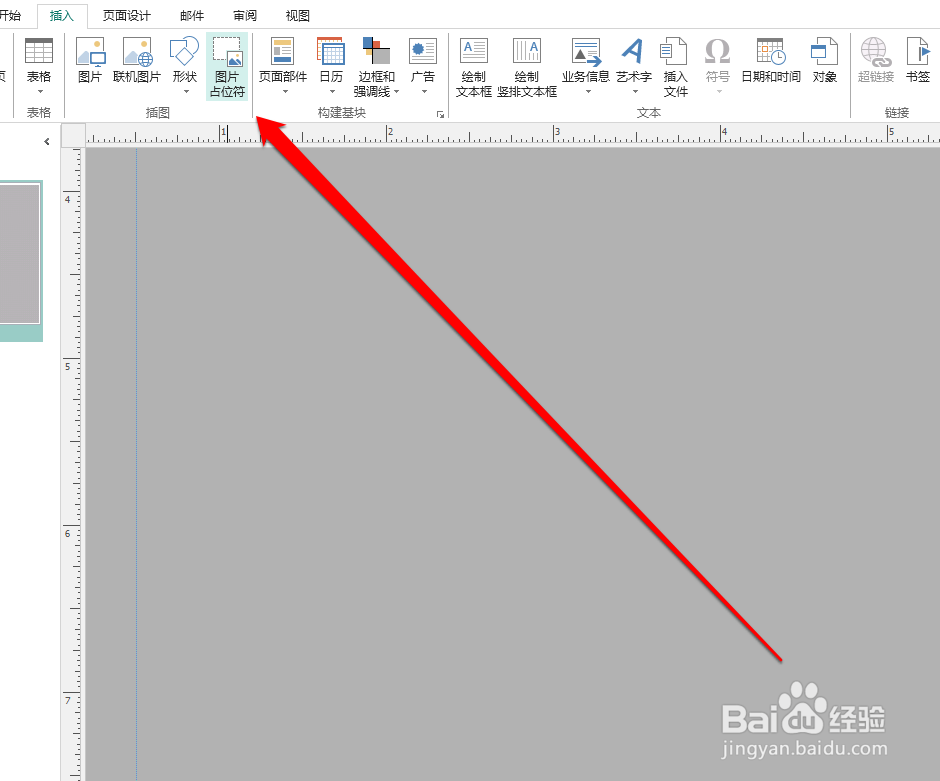Switch to the 页面设计 tab
Viewport: 940px width, 781px height.
126,16
